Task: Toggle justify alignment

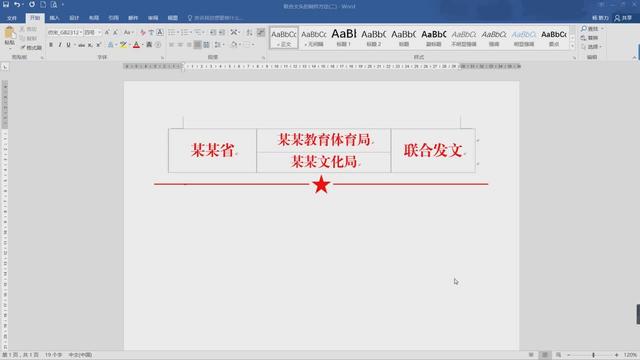Action: click(x=198, y=45)
